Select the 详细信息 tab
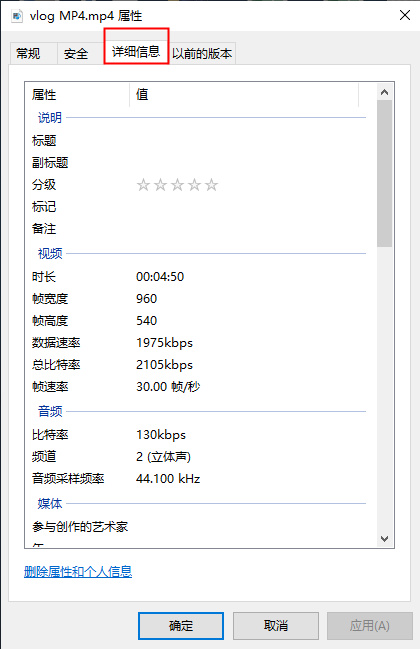 coord(136,51)
